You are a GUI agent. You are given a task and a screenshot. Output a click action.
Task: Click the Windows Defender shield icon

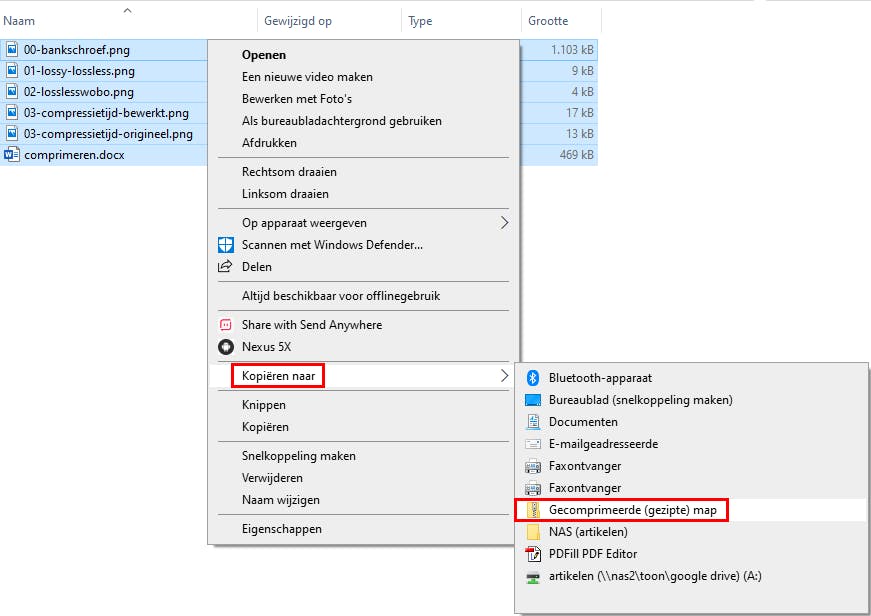tap(225, 245)
